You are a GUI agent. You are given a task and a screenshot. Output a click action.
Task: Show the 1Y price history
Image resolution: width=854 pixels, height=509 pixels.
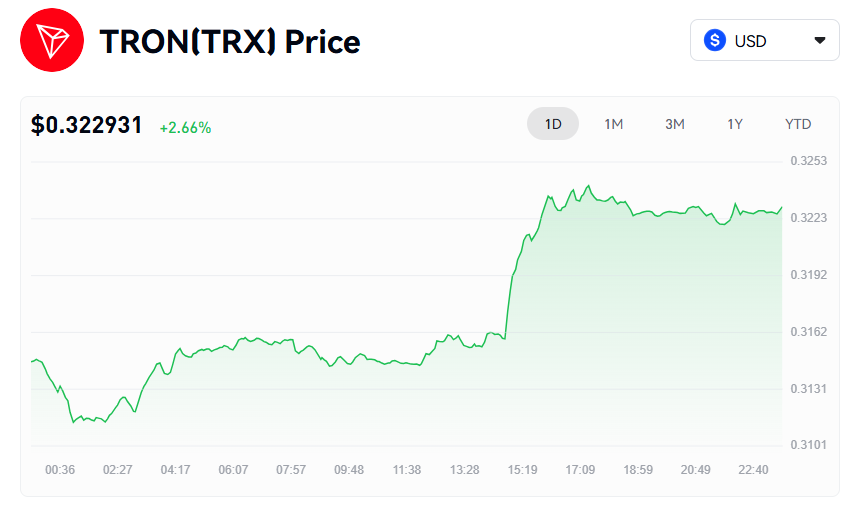click(x=735, y=124)
